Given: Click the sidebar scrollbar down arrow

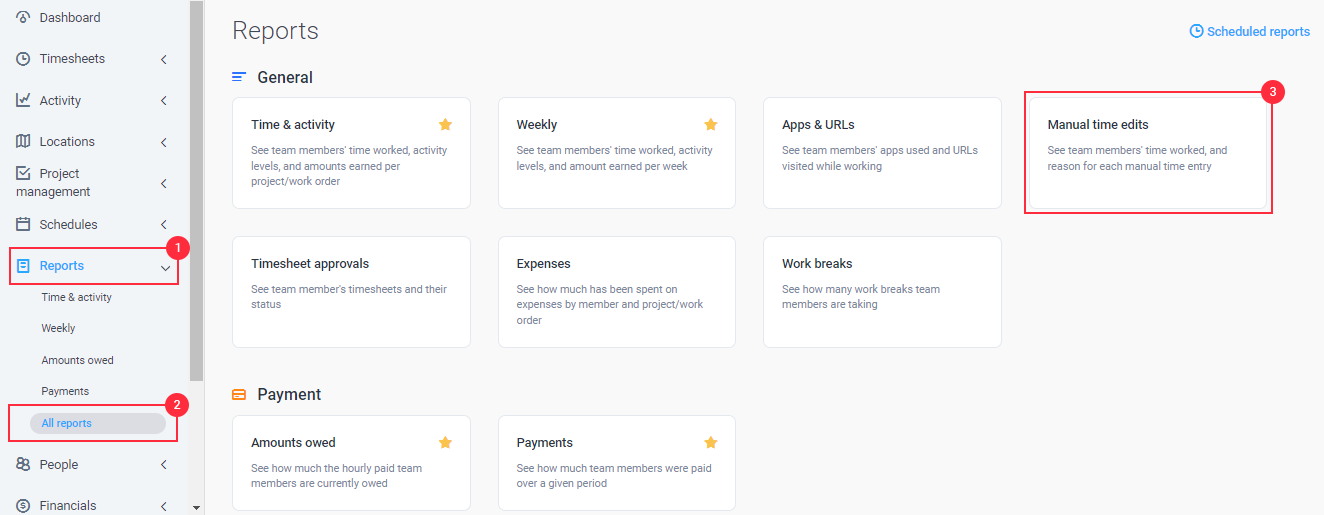Looking at the screenshot, I should [x=196, y=508].
